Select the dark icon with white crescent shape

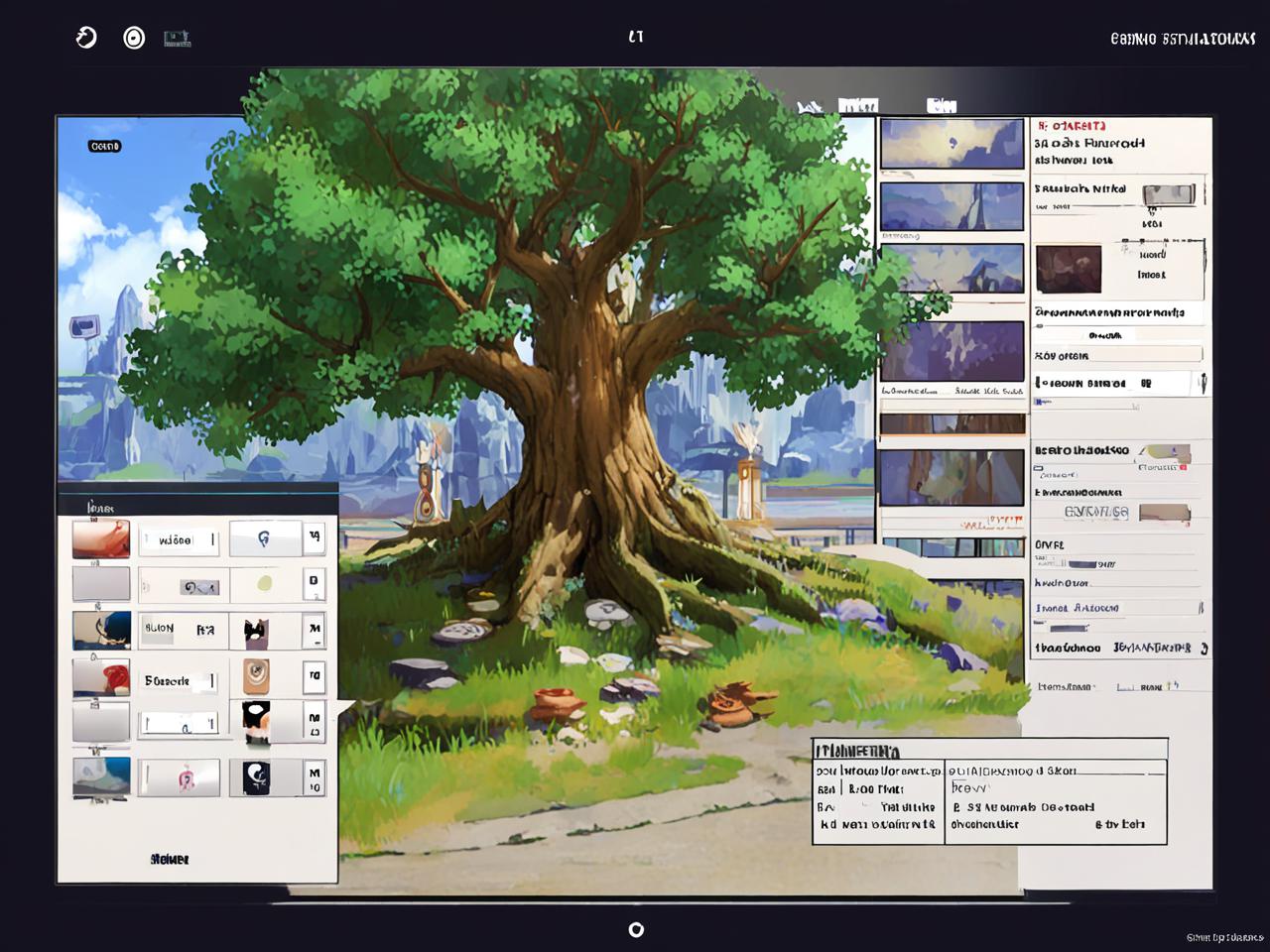(x=256, y=777)
